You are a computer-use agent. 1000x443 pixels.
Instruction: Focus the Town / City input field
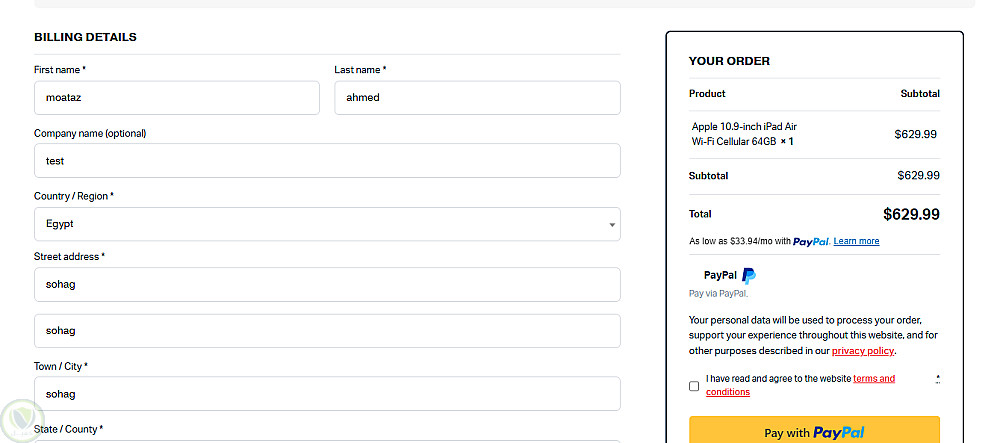pos(327,393)
